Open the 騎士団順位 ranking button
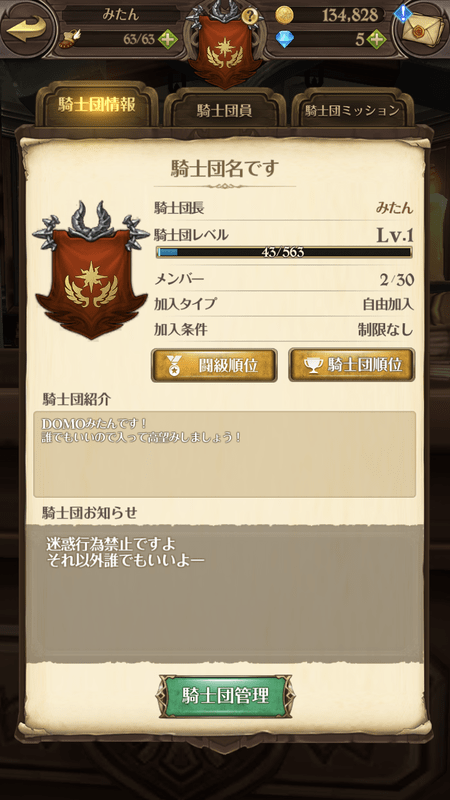Viewport: 450px width, 800px height. click(352, 365)
